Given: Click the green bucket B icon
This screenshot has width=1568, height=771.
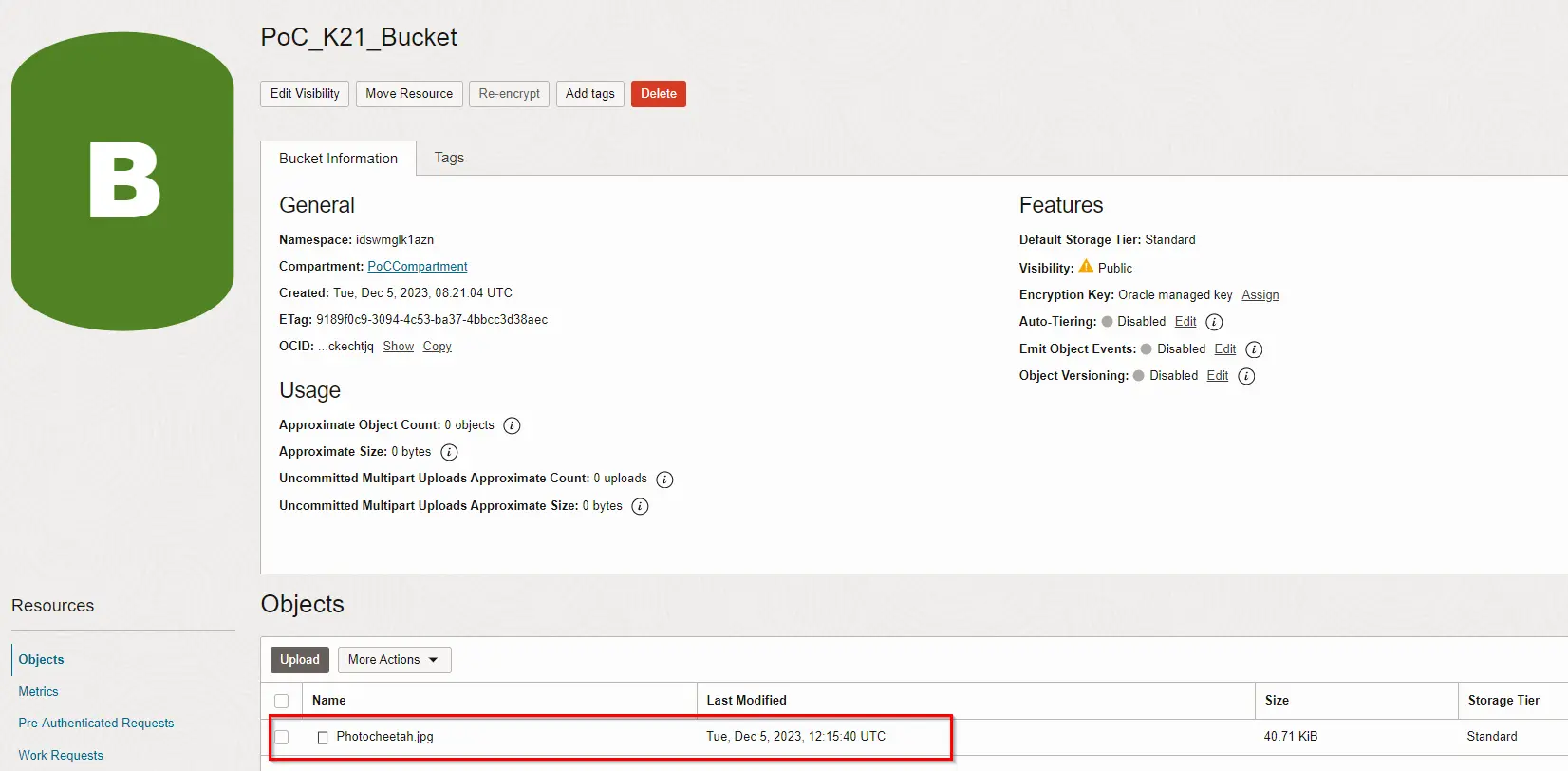Looking at the screenshot, I should tap(122, 181).
